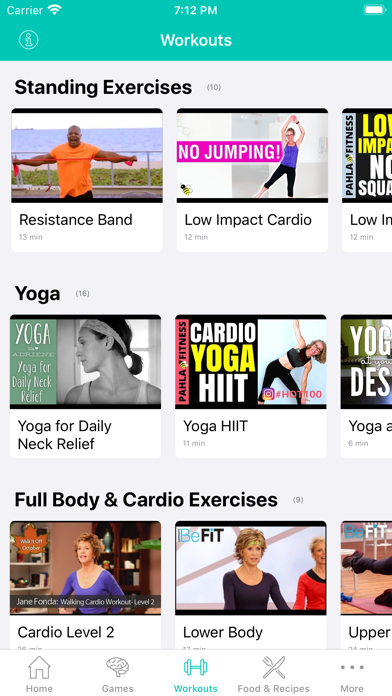Select the Standing Exercises section heading
Viewport: 392px width, 696px height.
coord(103,87)
